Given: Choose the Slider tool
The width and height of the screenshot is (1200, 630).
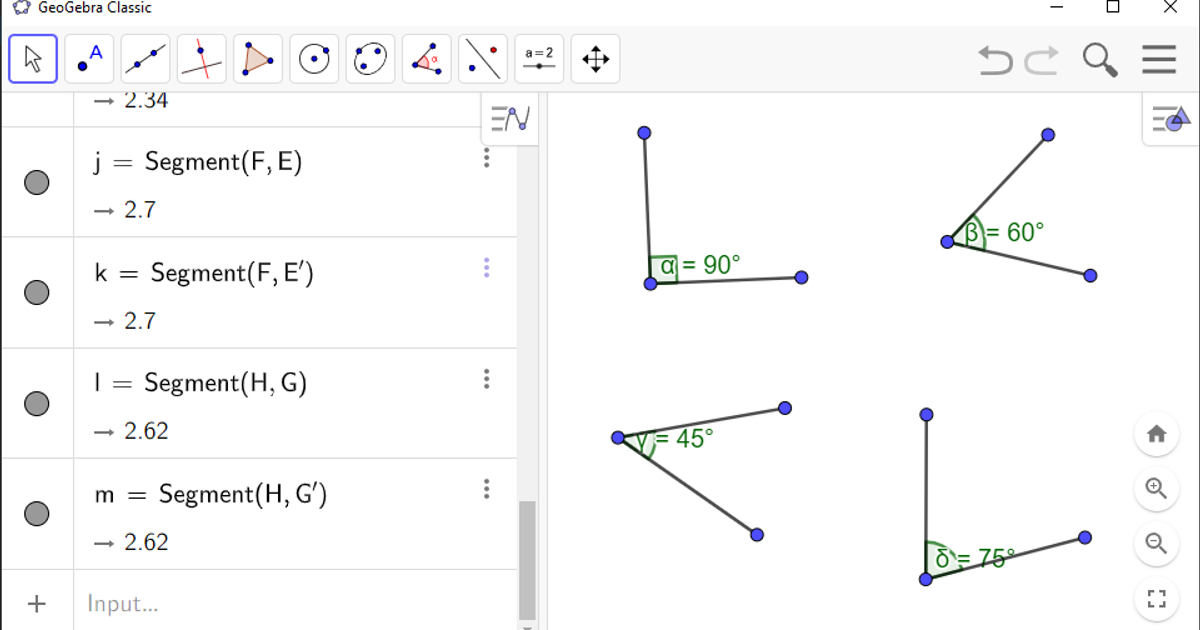Looking at the screenshot, I should [539, 59].
